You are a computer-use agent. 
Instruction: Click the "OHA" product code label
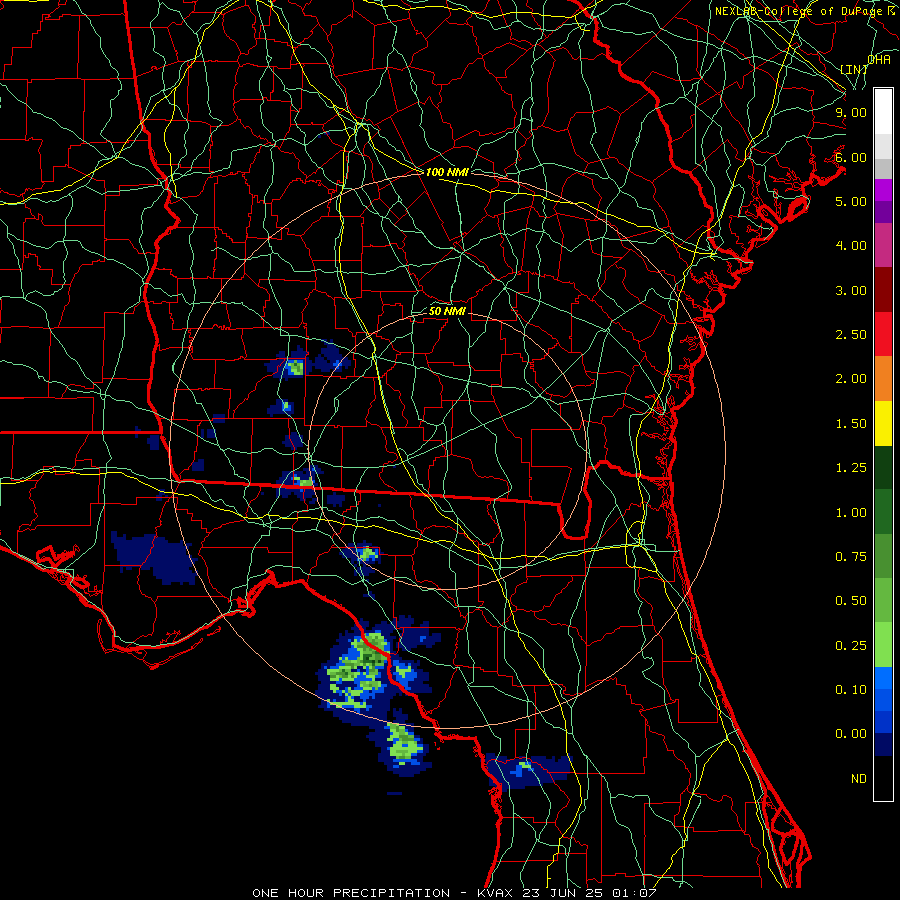point(879,60)
